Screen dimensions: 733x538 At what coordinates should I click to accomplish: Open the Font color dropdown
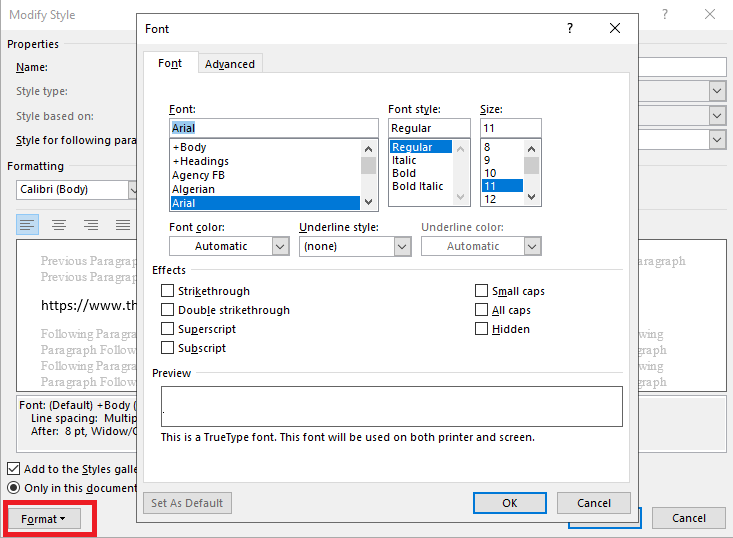229,246
